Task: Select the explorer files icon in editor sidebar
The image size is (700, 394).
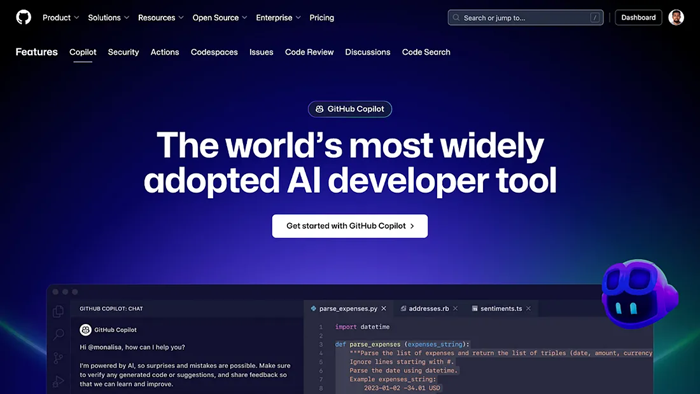Action: [x=58, y=311]
